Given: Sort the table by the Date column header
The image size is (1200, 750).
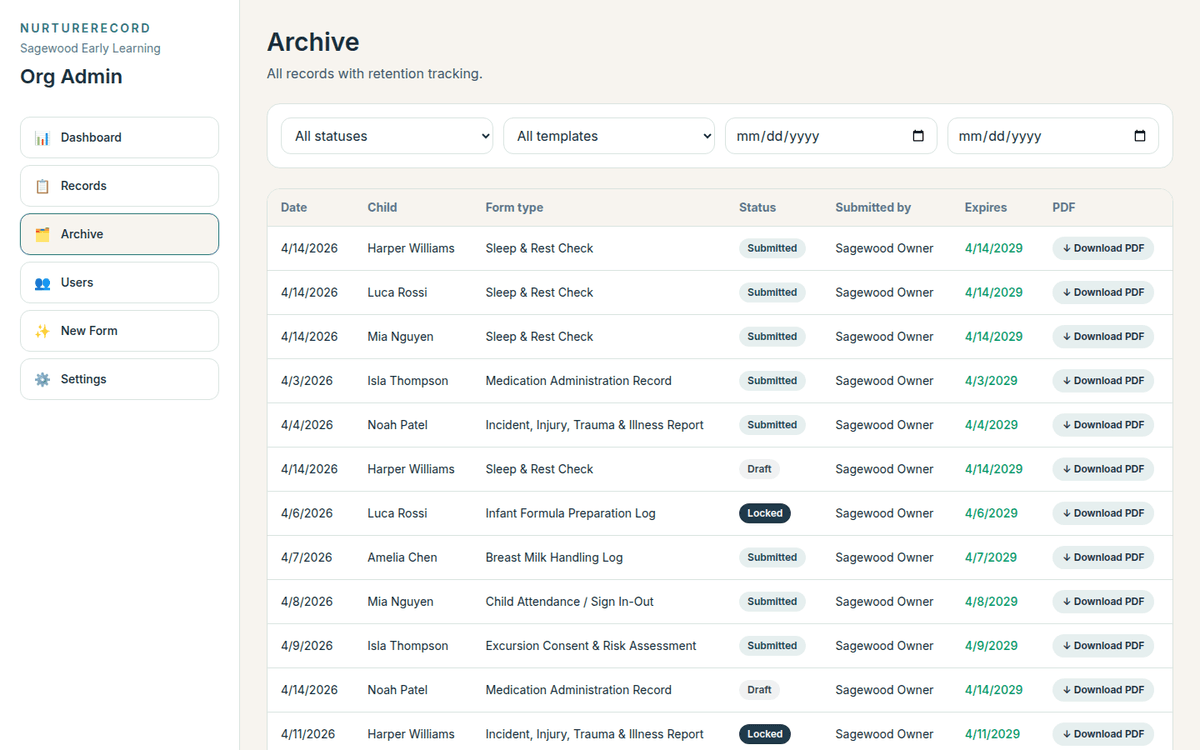Looking at the screenshot, I should [293, 207].
